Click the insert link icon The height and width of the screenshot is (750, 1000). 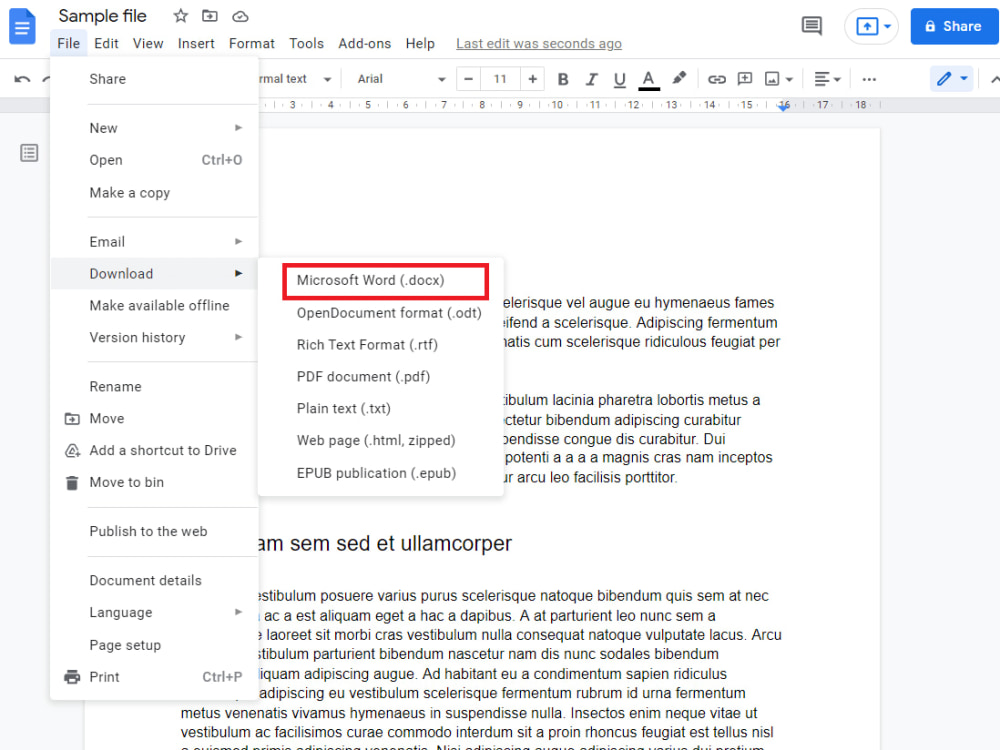pyautogui.click(x=717, y=79)
